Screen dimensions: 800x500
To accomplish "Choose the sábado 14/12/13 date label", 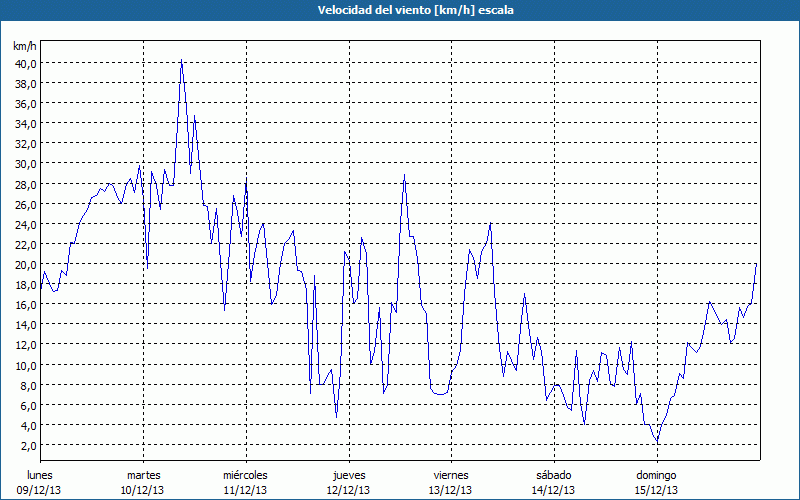I will click(553, 482).
